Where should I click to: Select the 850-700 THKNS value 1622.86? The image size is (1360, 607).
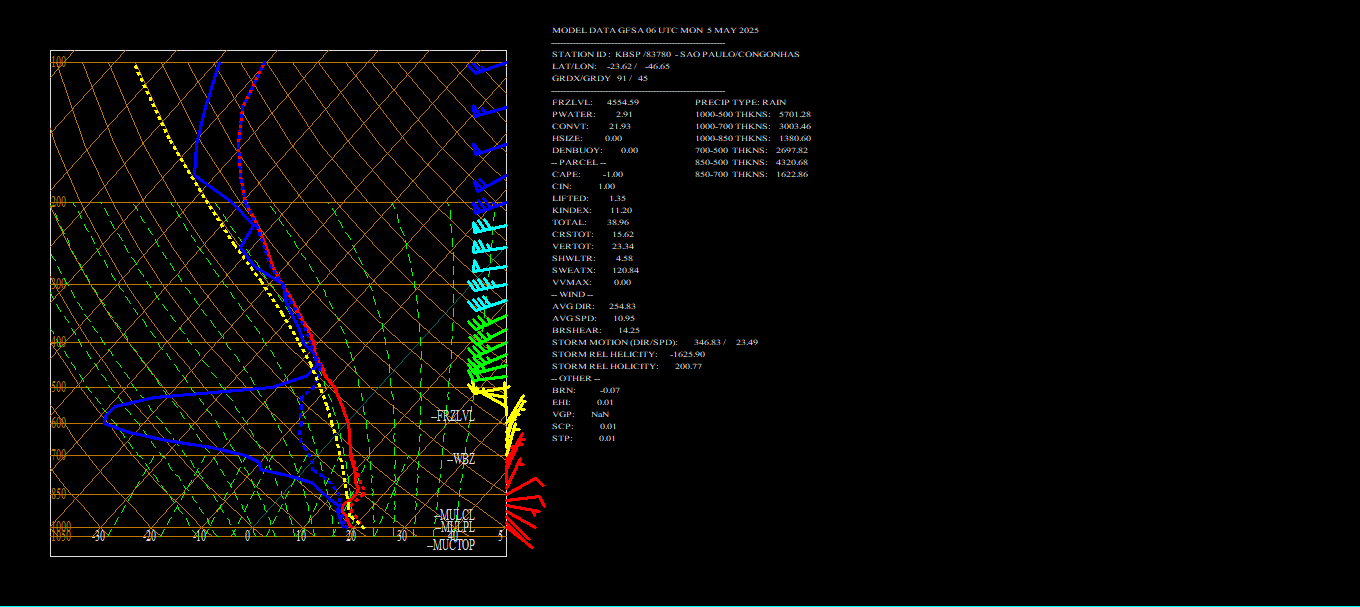tap(792, 174)
